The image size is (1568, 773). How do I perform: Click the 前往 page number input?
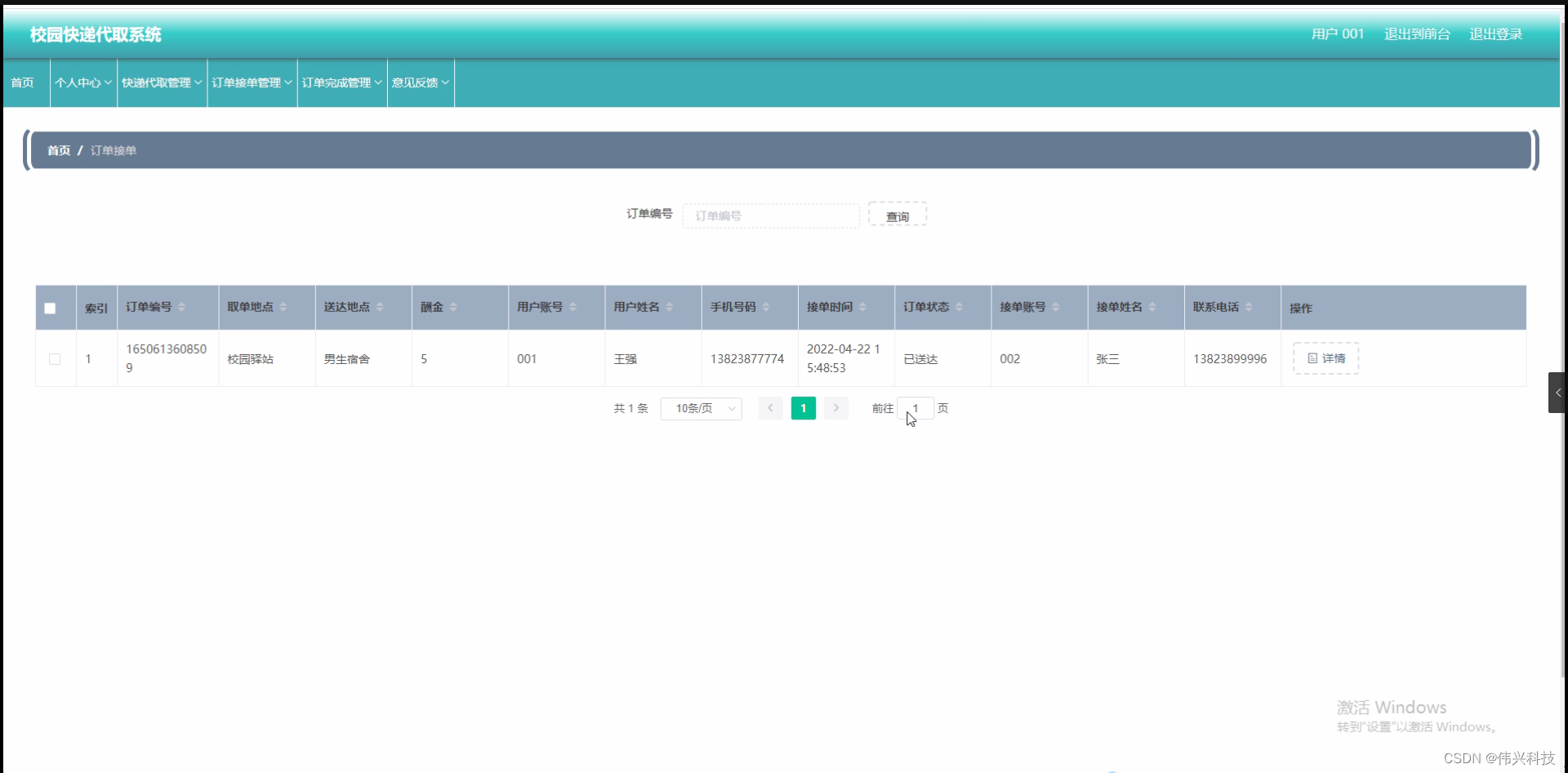[x=915, y=408]
